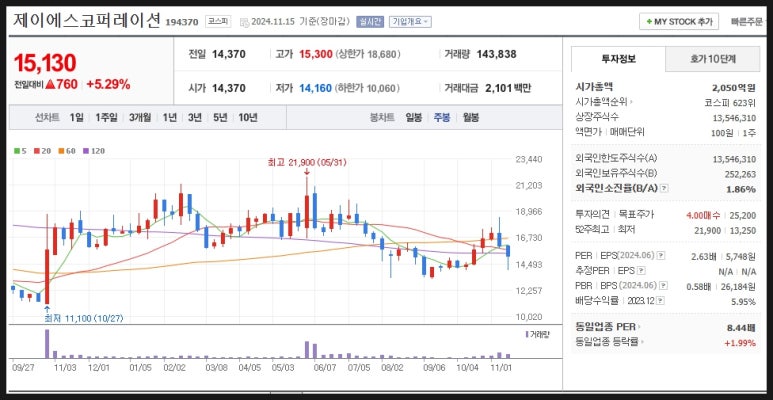Open the 기업개요 dropdown
The width and height of the screenshot is (773, 400).
410,22
